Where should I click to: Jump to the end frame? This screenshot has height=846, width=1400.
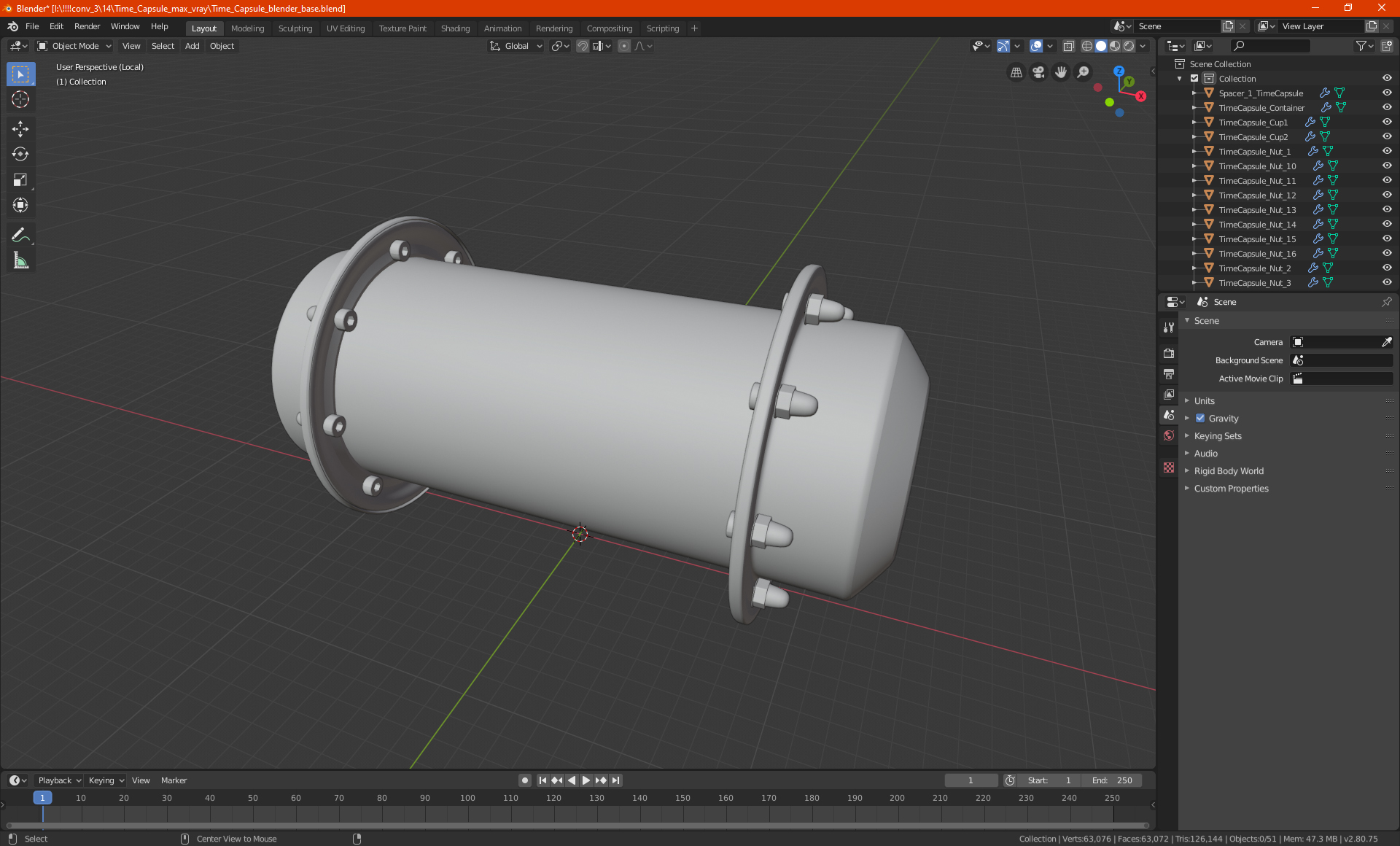click(x=615, y=780)
